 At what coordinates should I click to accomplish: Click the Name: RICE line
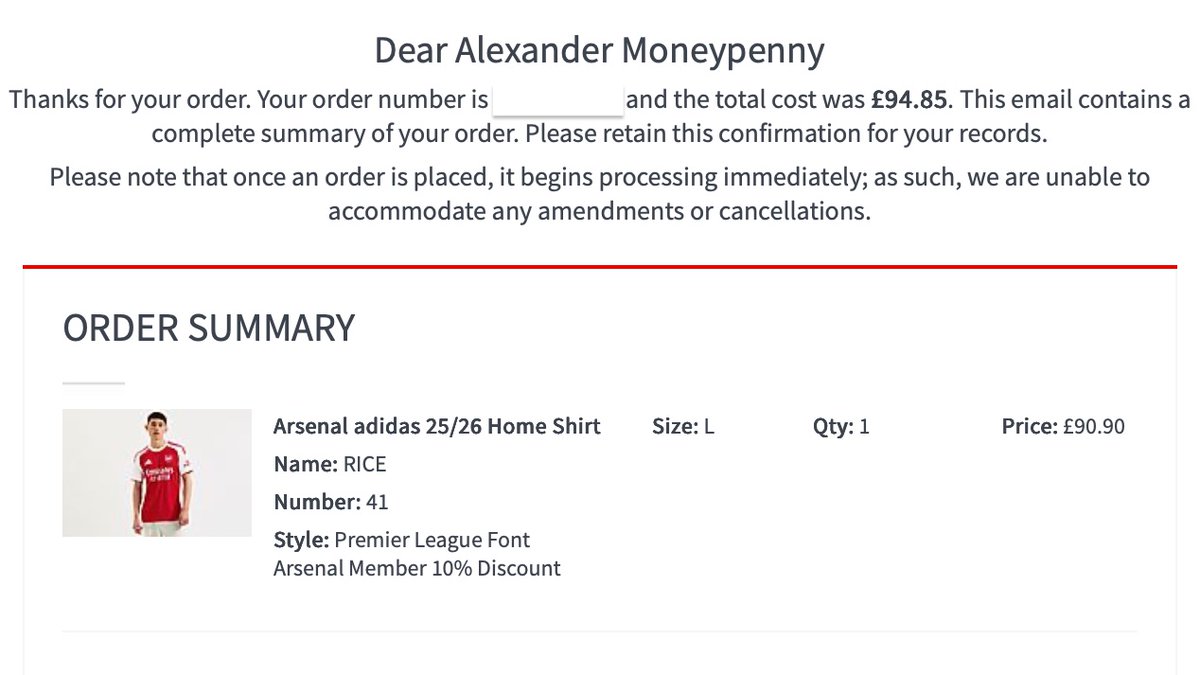click(x=330, y=464)
